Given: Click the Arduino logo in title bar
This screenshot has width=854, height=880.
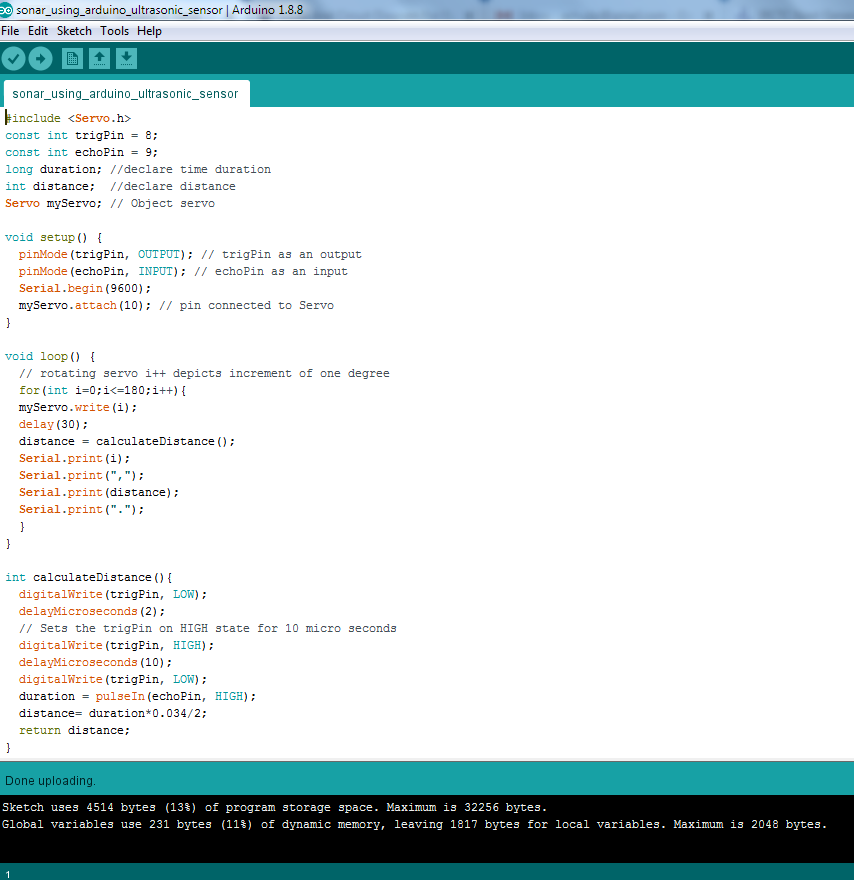Looking at the screenshot, I should pyautogui.click(x=6, y=10).
